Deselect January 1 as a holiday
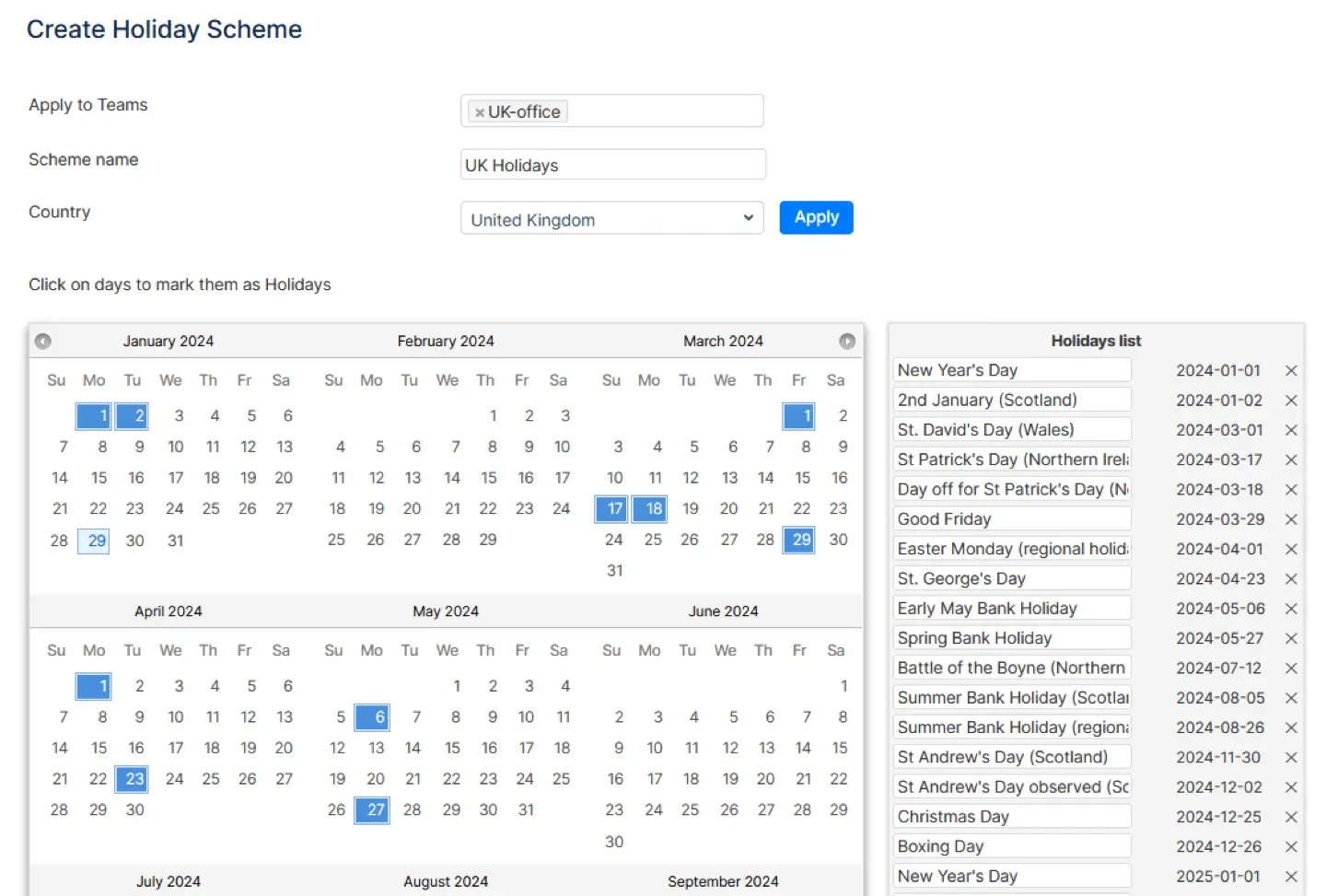The height and width of the screenshot is (896, 1326). click(x=93, y=415)
